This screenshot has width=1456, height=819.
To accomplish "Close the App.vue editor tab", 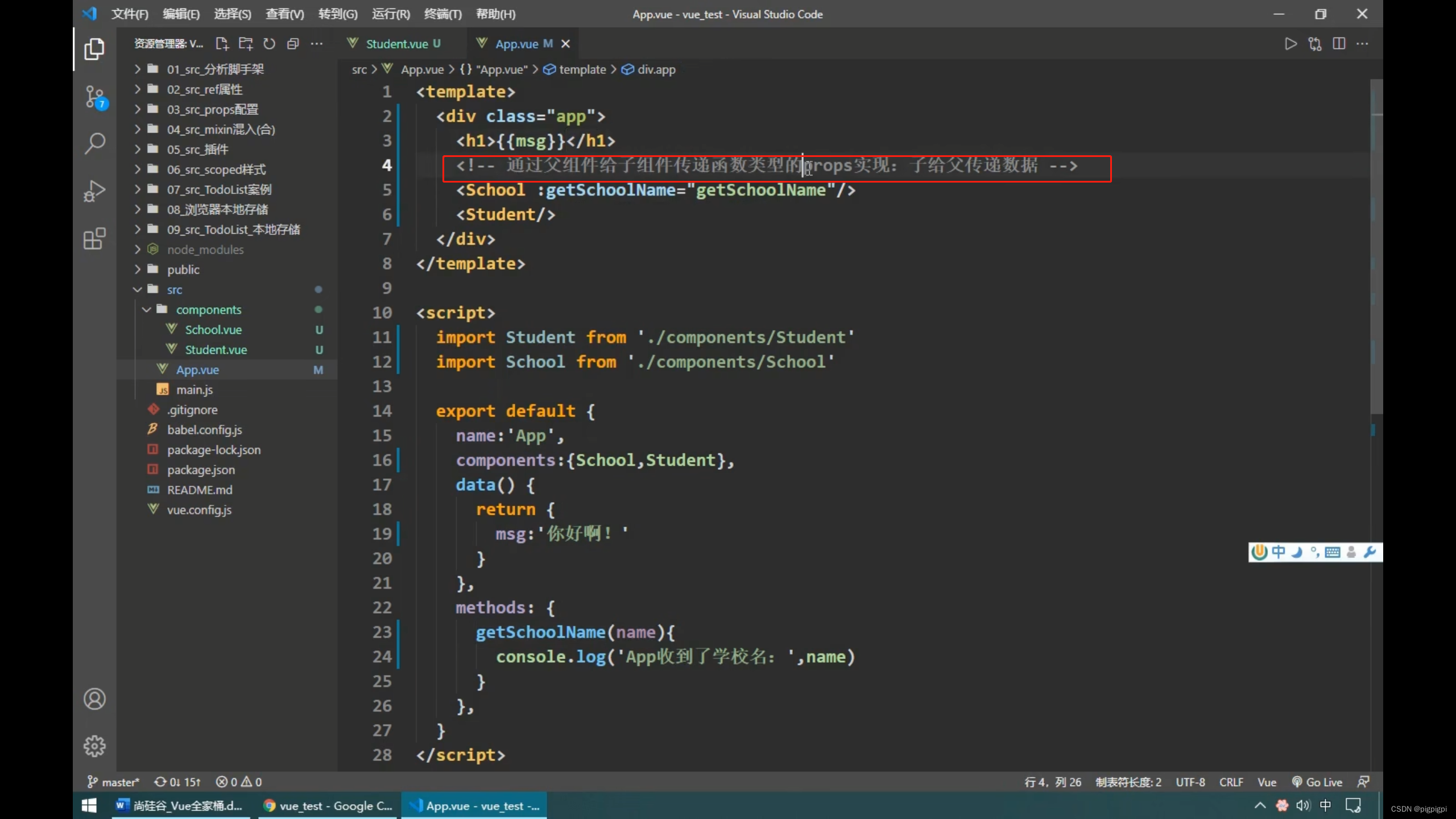I will (x=565, y=44).
